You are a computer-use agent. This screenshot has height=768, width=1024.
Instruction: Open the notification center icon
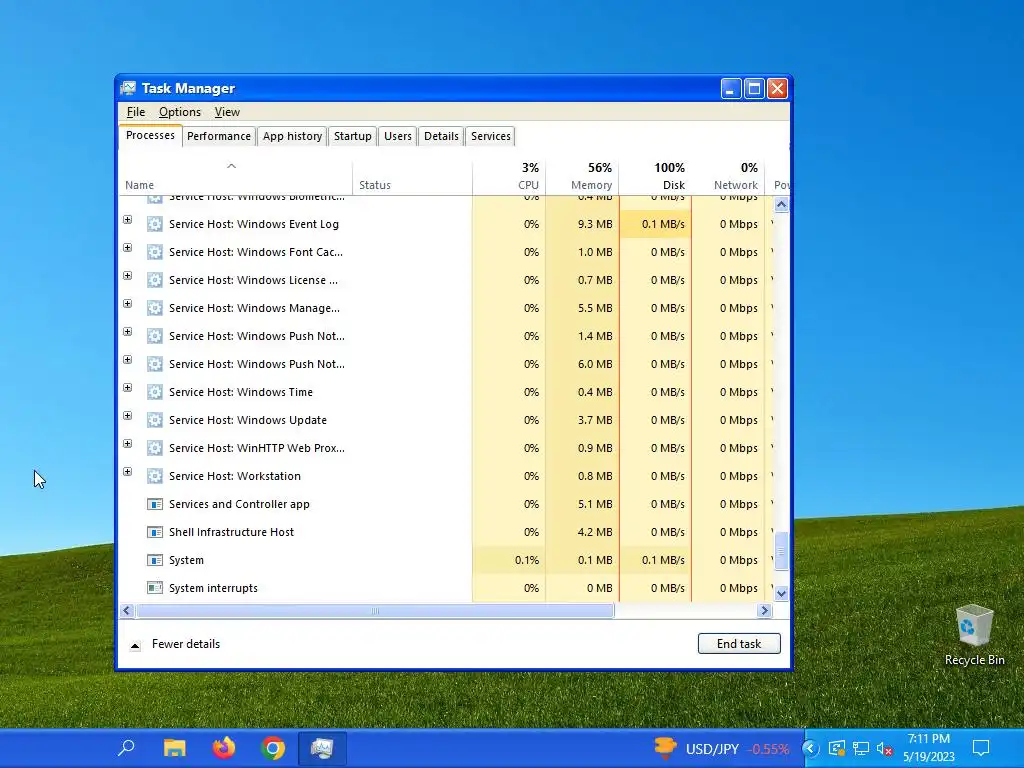pos(981,748)
